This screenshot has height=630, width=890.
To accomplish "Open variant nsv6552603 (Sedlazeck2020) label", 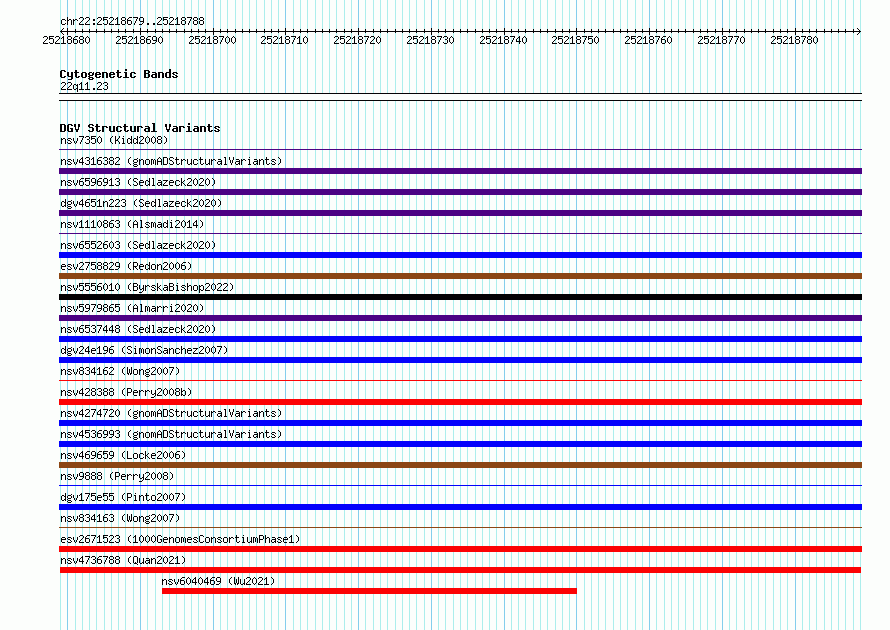I will point(138,245).
